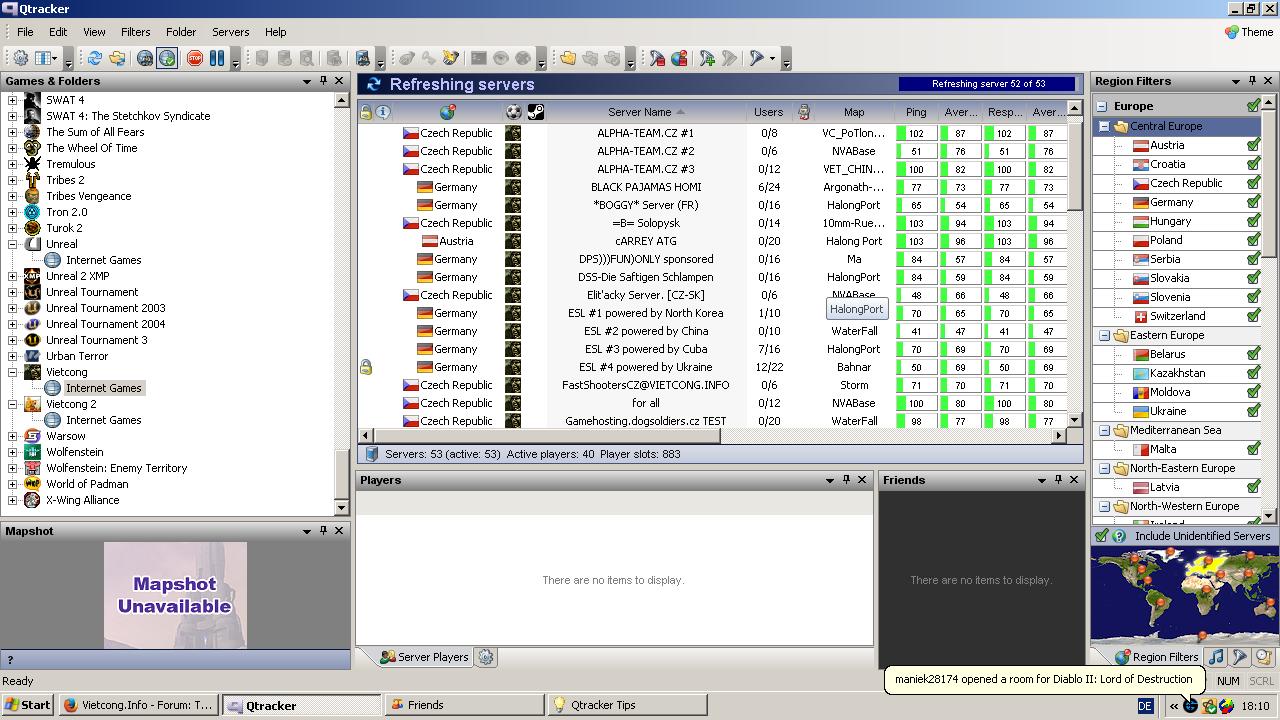Toggle the Latvia filter checkmark
The image size is (1280, 720).
[x=1253, y=487]
